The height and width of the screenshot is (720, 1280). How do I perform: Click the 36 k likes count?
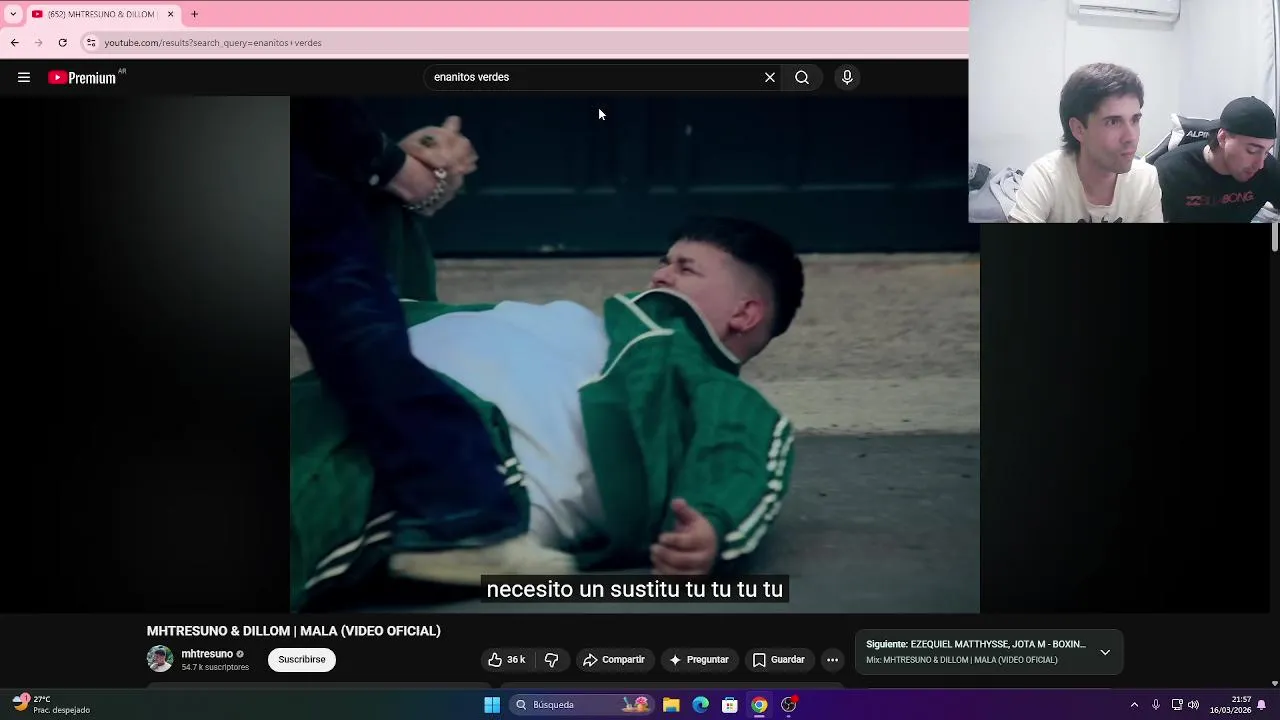[516, 660]
